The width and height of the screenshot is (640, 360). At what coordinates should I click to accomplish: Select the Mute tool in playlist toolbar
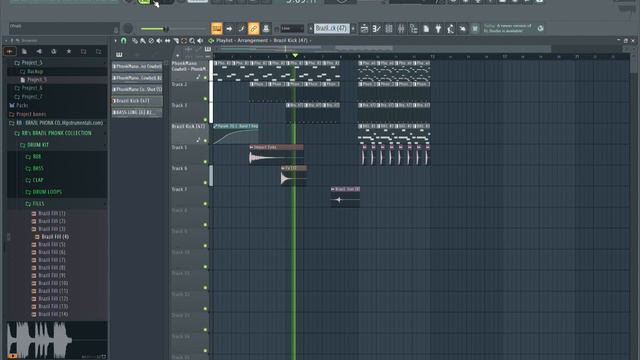coord(159,41)
